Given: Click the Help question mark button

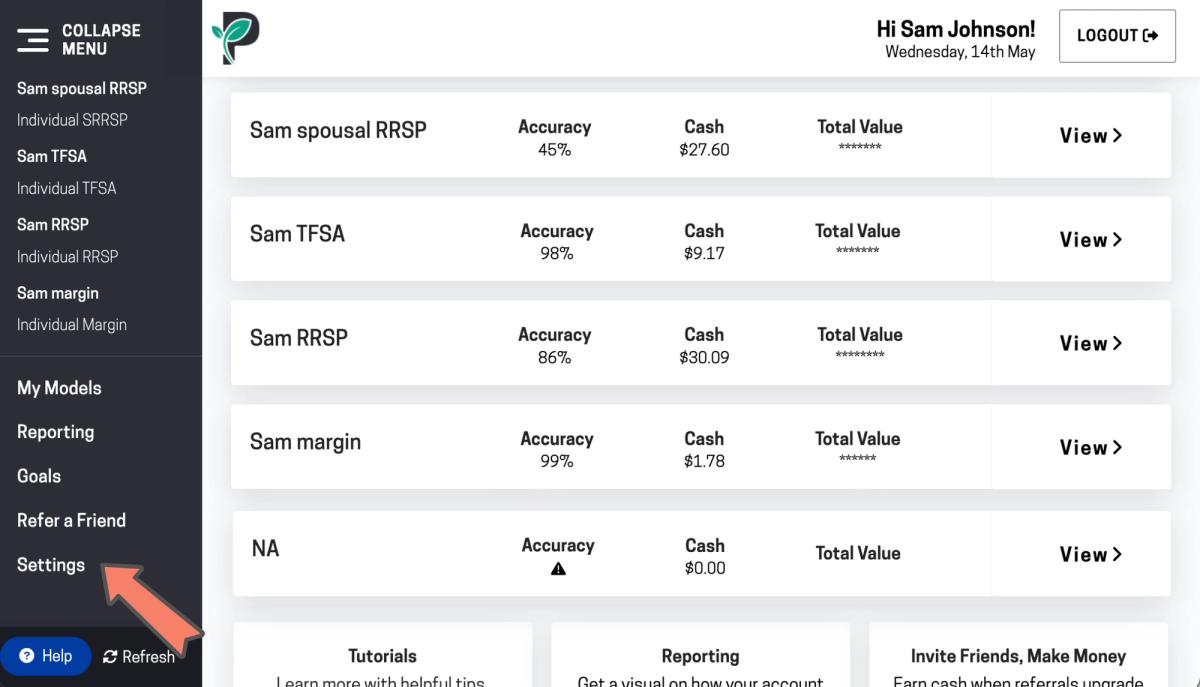Looking at the screenshot, I should click(x=46, y=656).
